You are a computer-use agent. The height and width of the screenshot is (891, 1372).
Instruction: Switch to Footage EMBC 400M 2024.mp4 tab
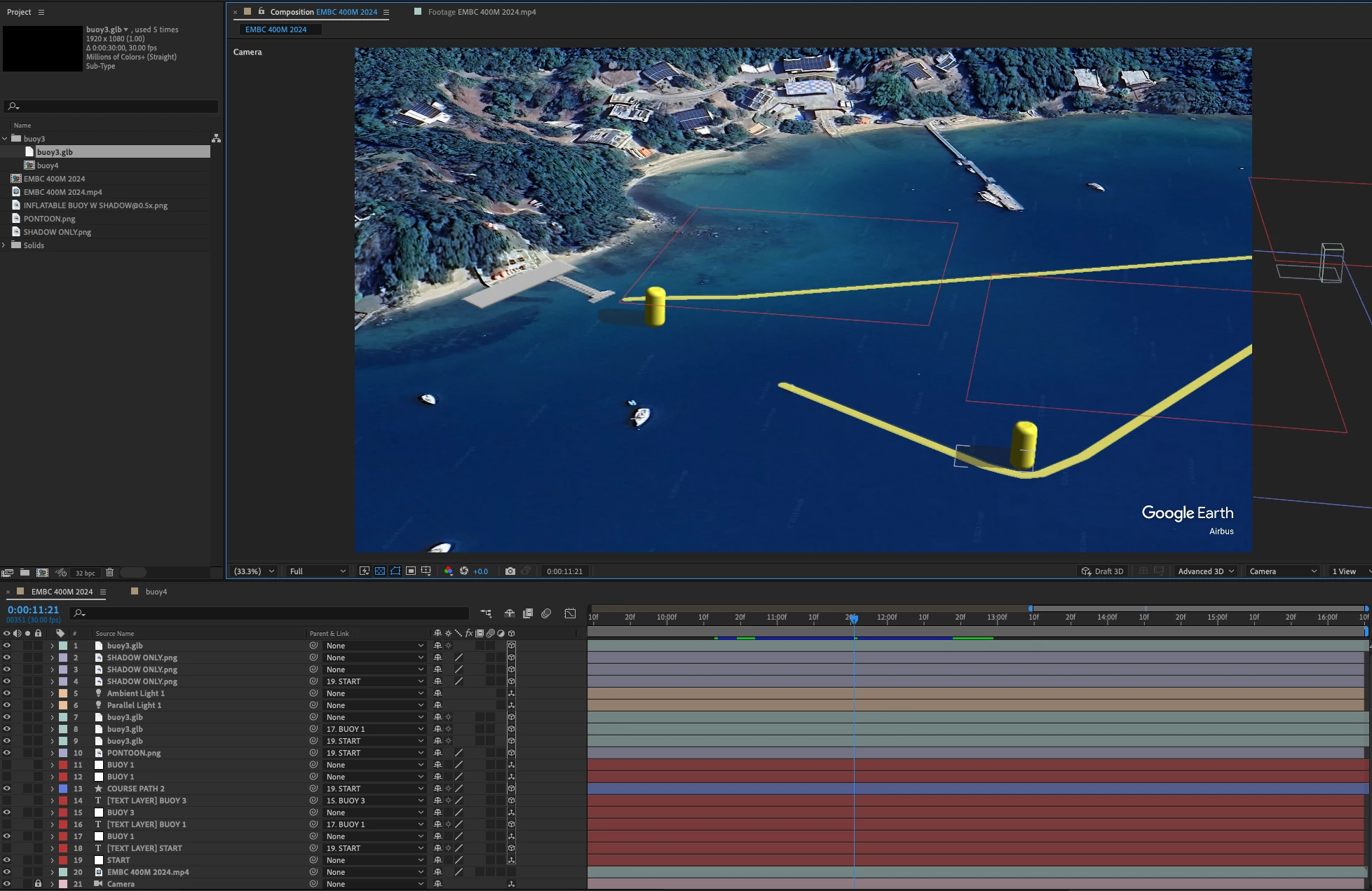point(481,12)
